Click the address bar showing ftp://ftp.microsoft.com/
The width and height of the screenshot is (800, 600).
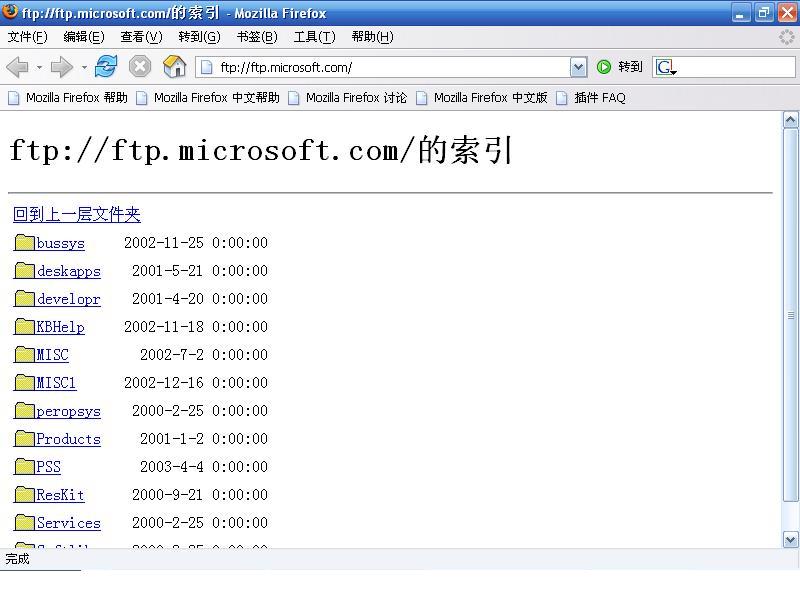pos(383,67)
